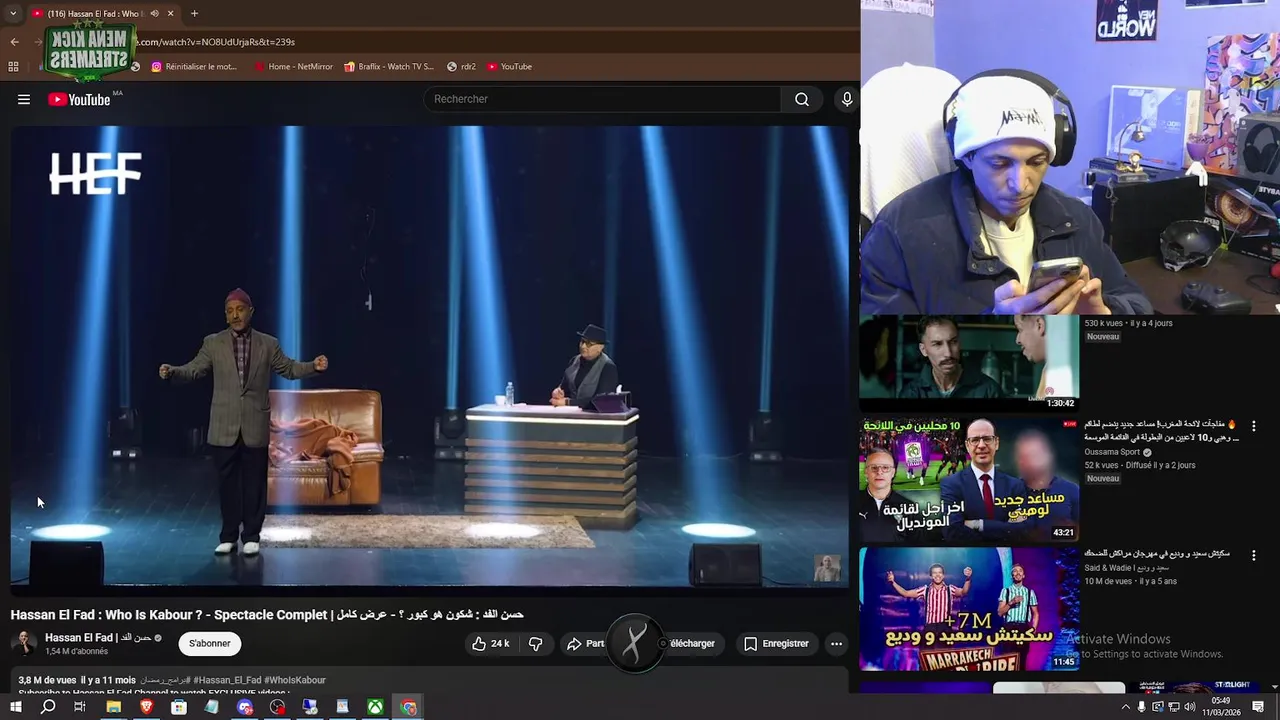The image size is (1280, 720).
Task: Open the Réinitialiser le mot bookmark
Action: [194, 67]
